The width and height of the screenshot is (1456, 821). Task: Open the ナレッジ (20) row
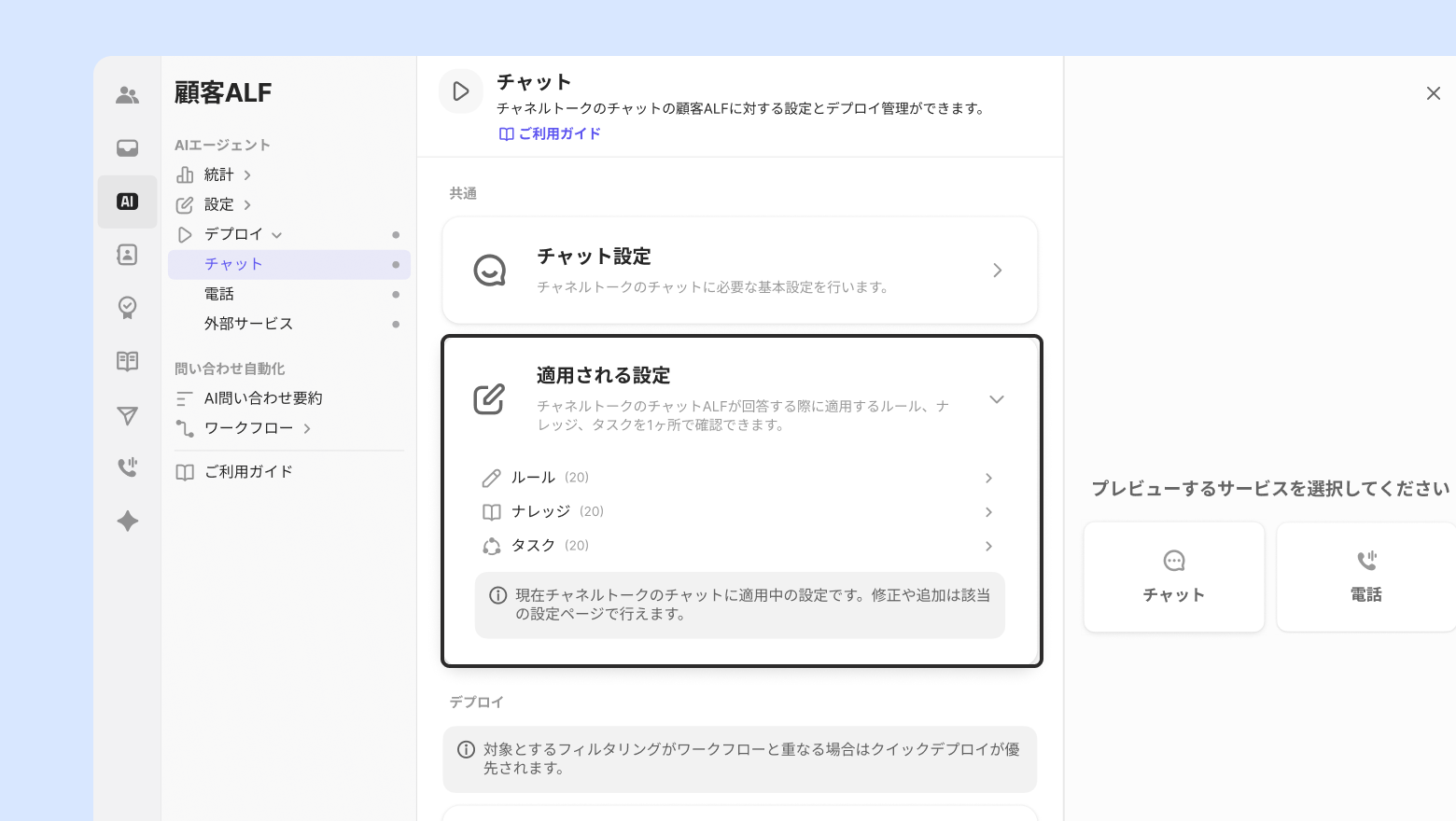tap(737, 511)
